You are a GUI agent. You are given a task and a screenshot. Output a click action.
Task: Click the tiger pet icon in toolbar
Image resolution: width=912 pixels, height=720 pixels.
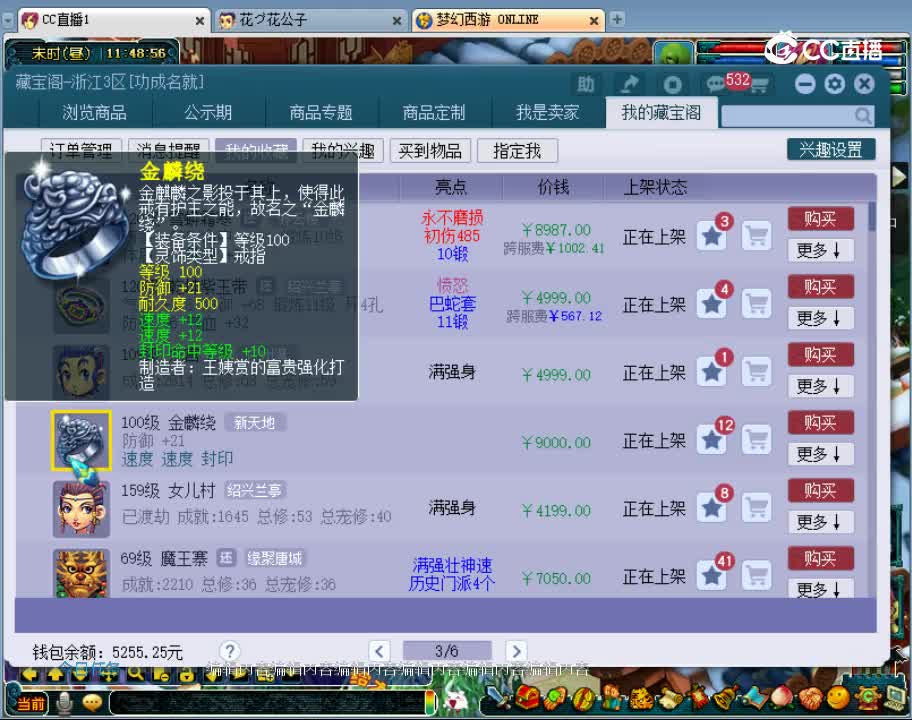click(643, 697)
